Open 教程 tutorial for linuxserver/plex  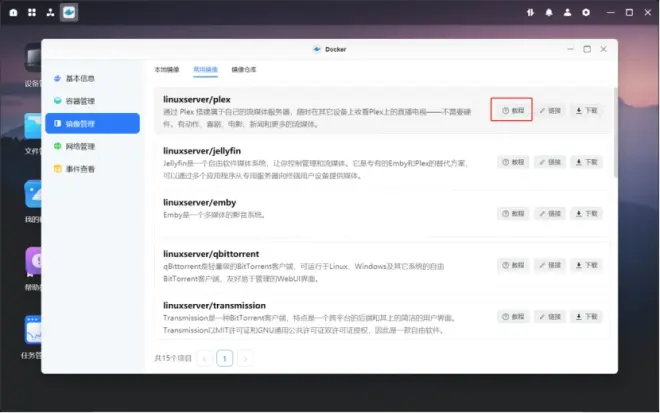pyautogui.click(x=513, y=111)
